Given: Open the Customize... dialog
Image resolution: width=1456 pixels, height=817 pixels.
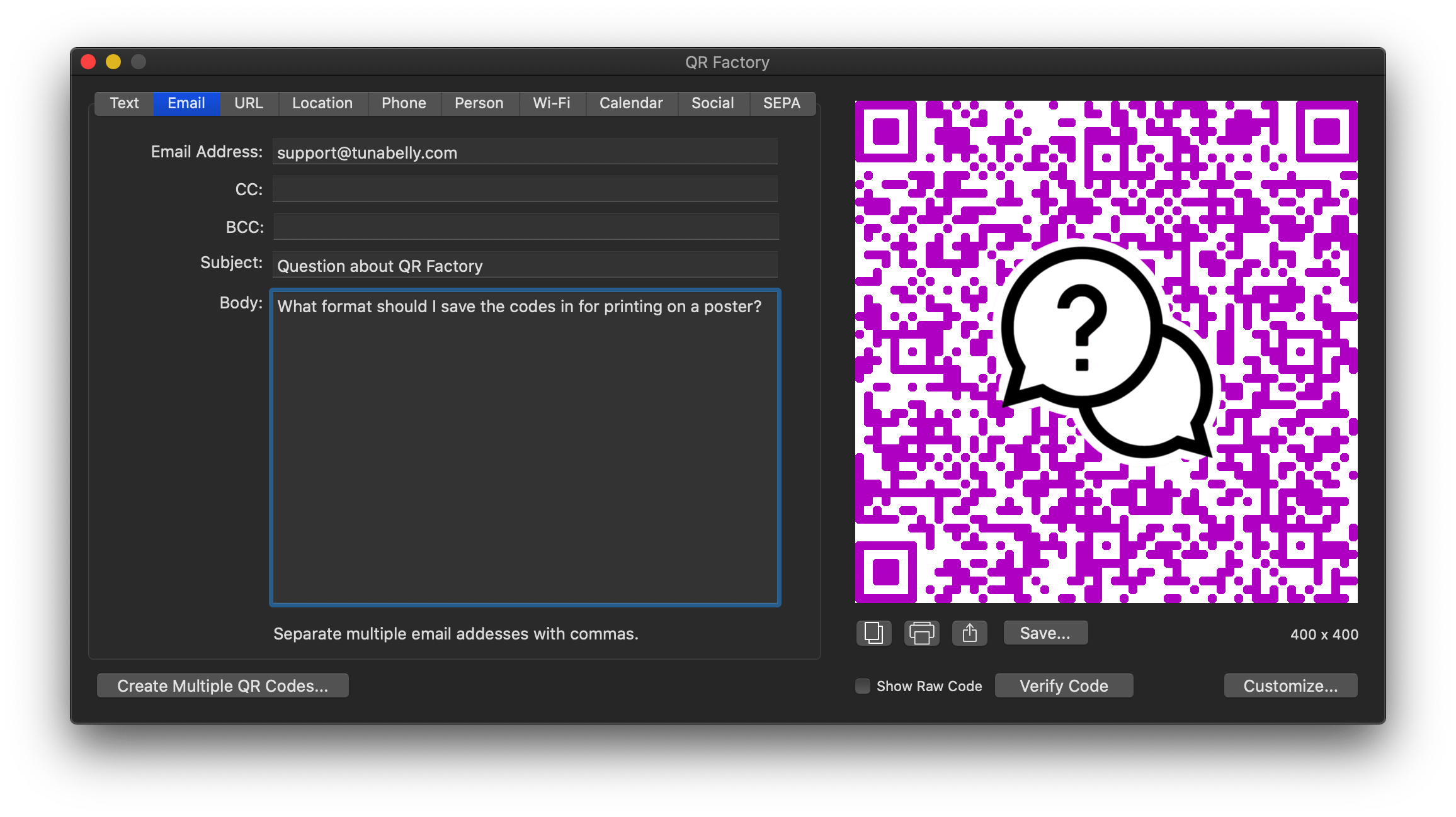Looking at the screenshot, I should pos(1290,685).
